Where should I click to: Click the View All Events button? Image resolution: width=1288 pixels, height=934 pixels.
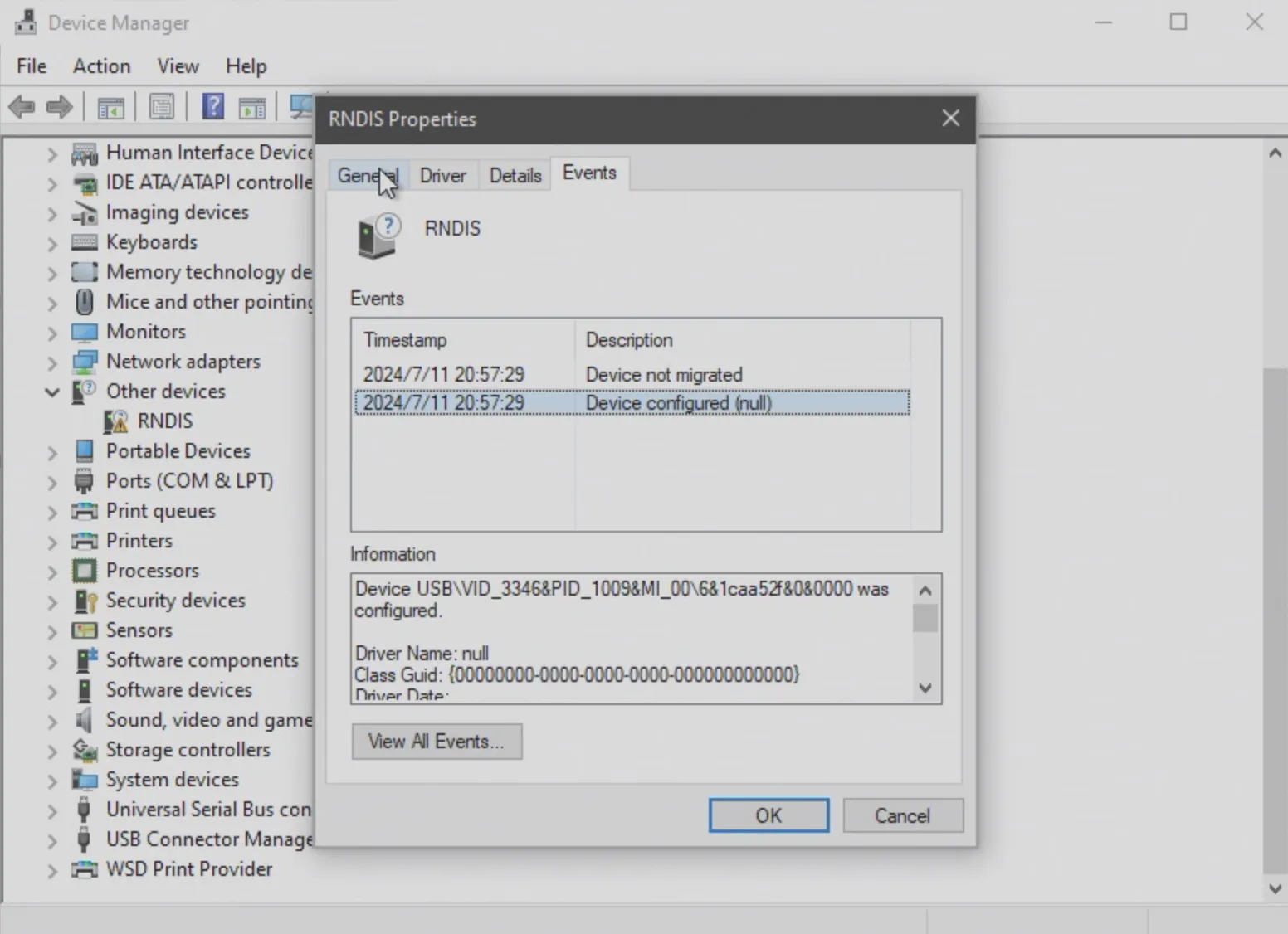437,742
